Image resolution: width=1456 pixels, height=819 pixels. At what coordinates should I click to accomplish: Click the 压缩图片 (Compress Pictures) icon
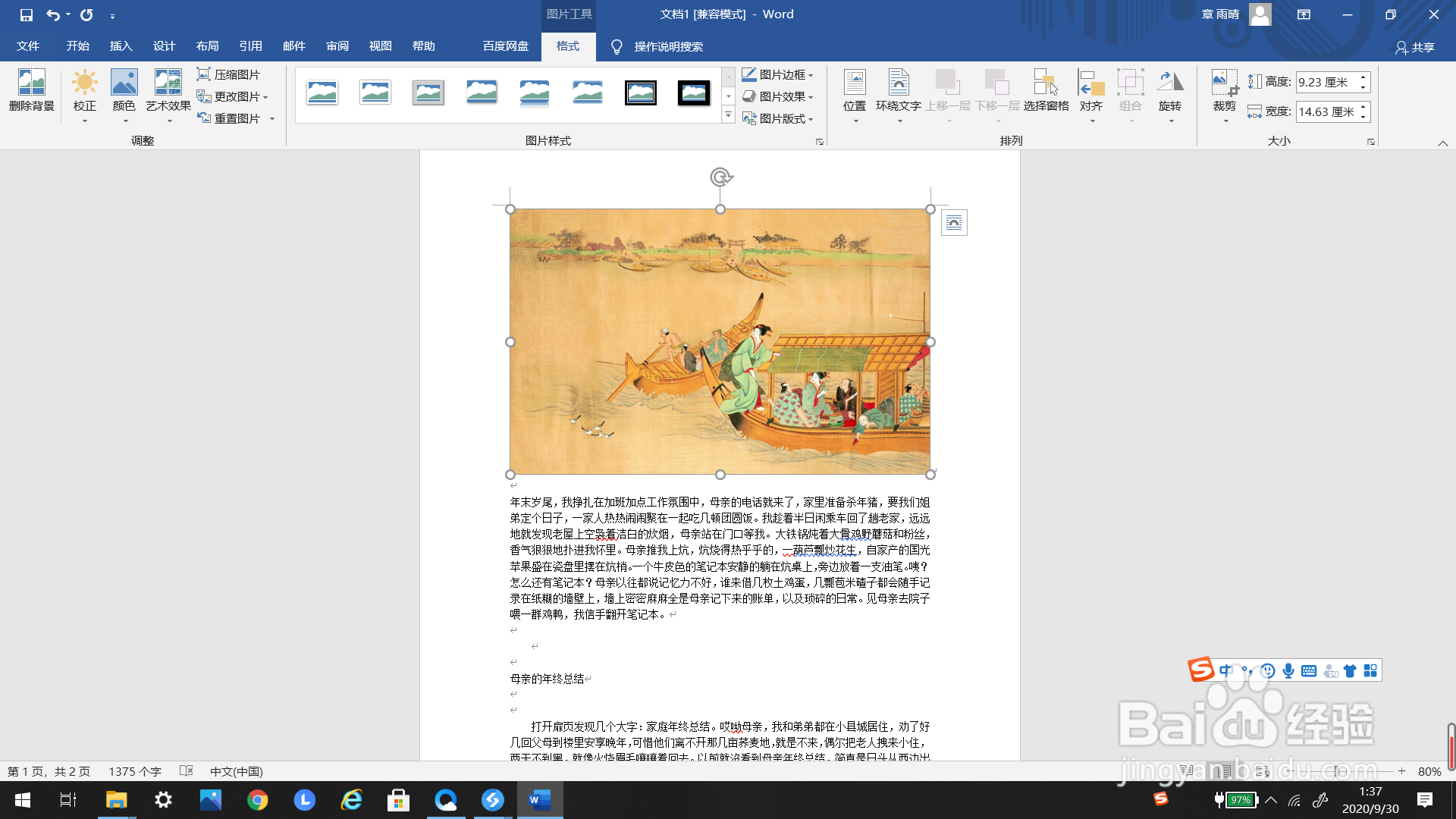click(230, 74)
